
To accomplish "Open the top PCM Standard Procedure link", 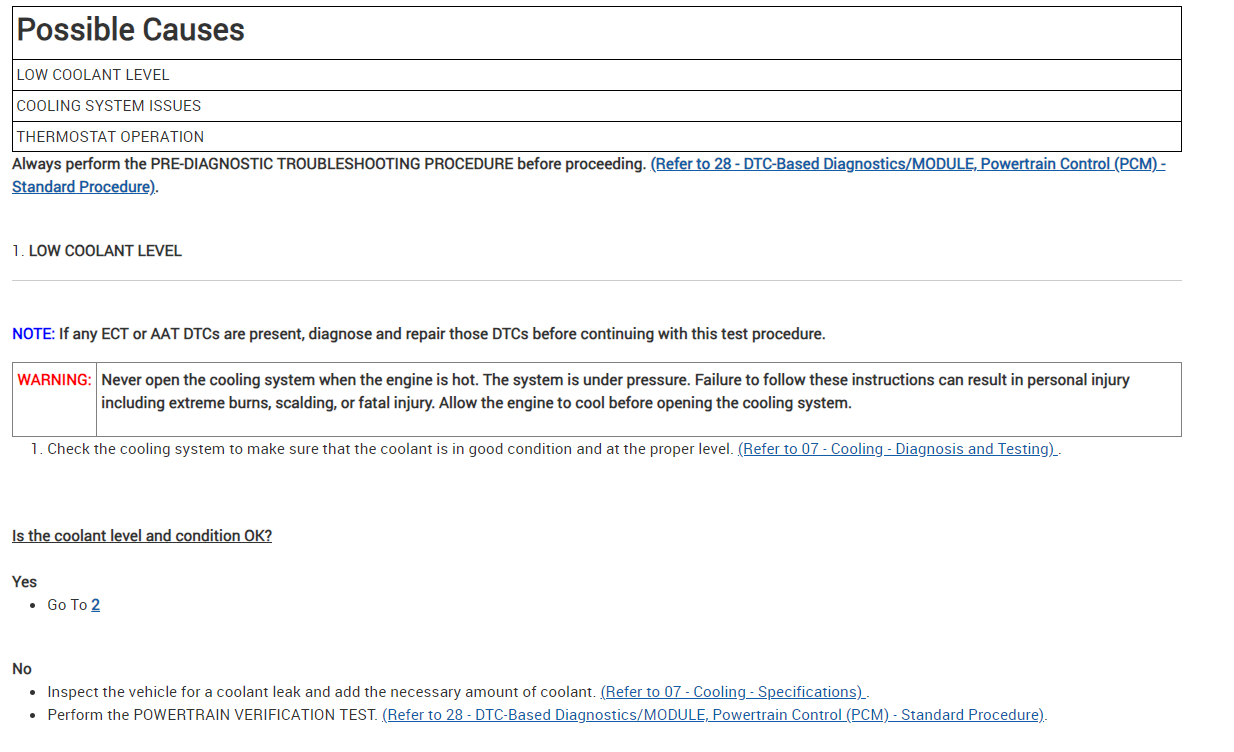I will (x=907, y=164).
